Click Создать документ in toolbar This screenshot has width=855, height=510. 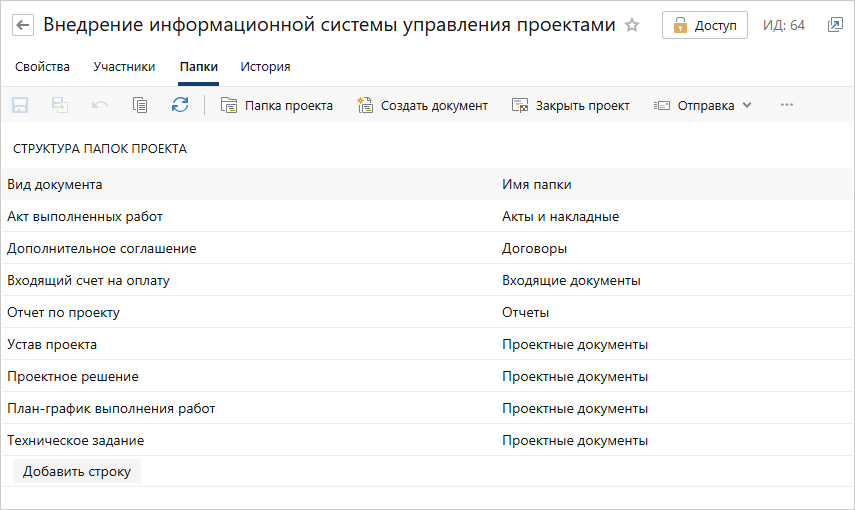click(x=422, y=105)
